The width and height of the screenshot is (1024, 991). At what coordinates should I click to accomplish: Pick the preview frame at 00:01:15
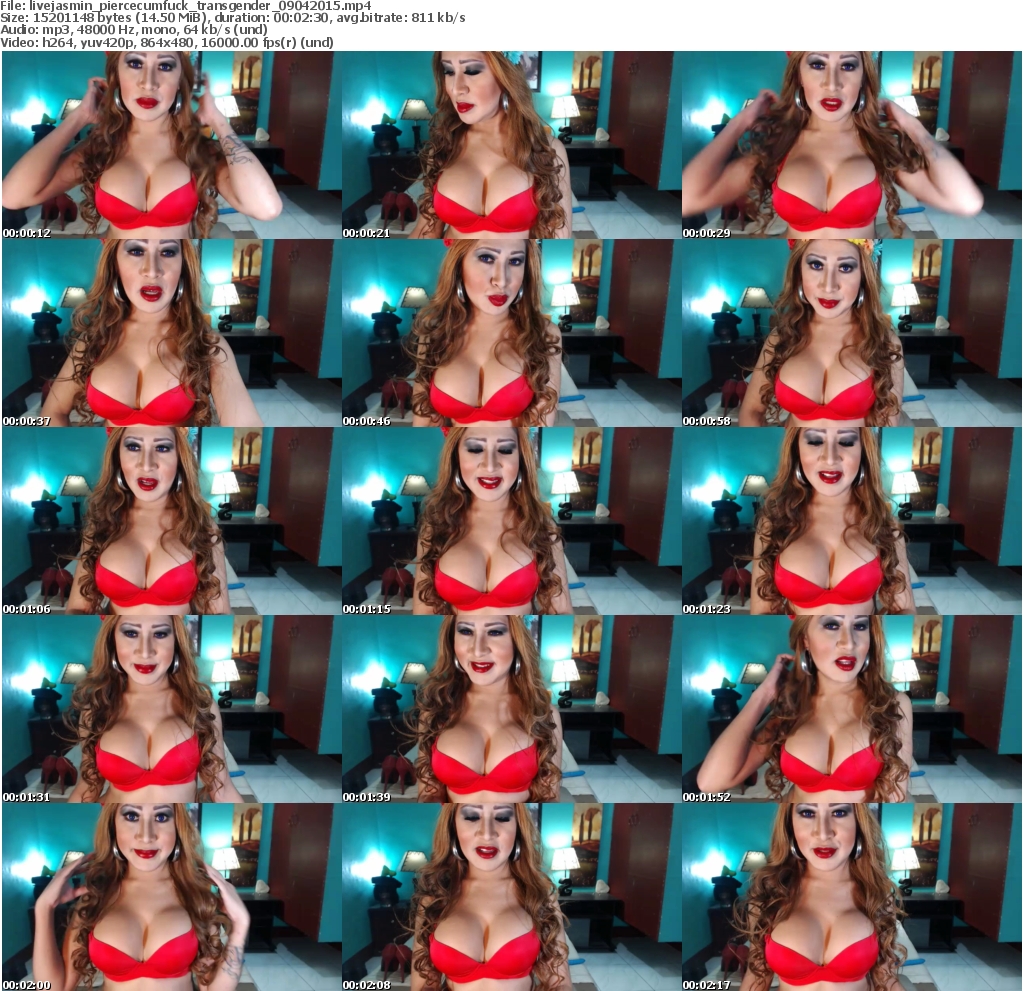click(511, 521)
